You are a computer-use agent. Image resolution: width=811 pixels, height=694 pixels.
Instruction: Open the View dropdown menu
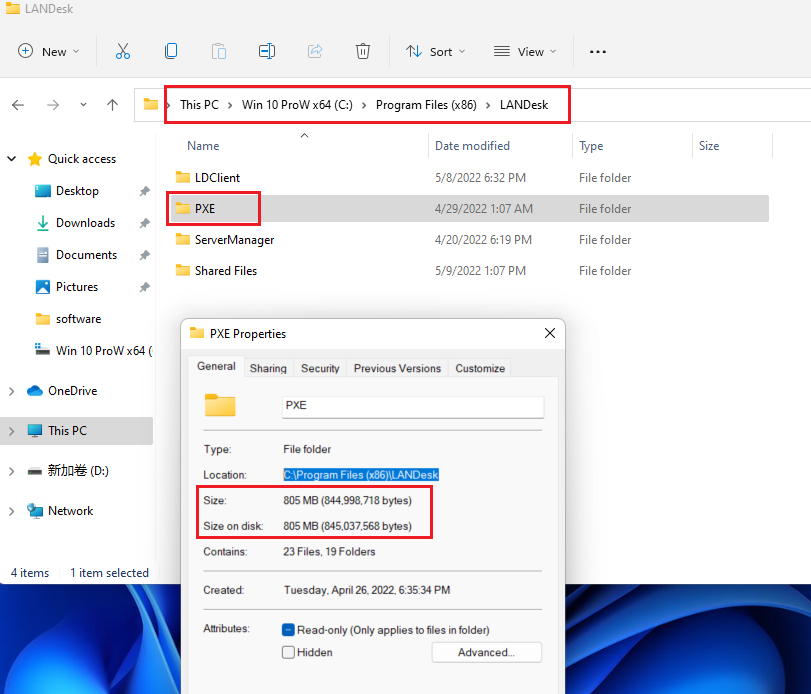[x=525, y=52]
